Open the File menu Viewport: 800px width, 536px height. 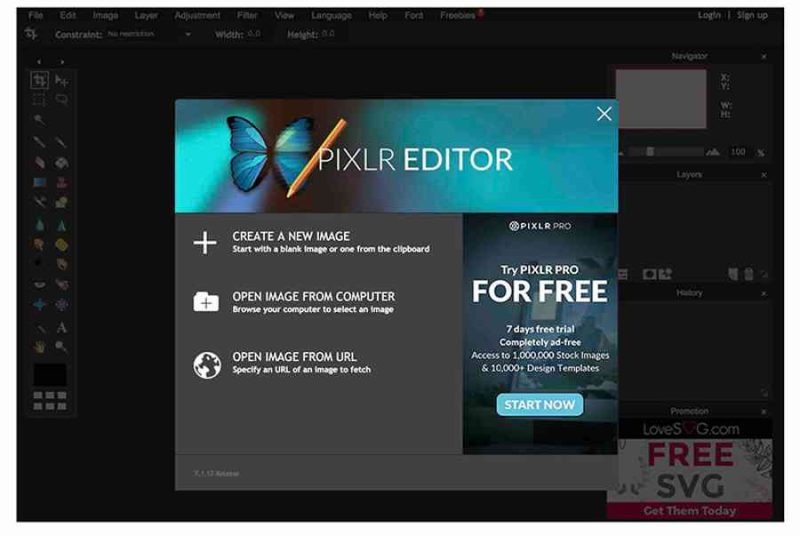36,15
